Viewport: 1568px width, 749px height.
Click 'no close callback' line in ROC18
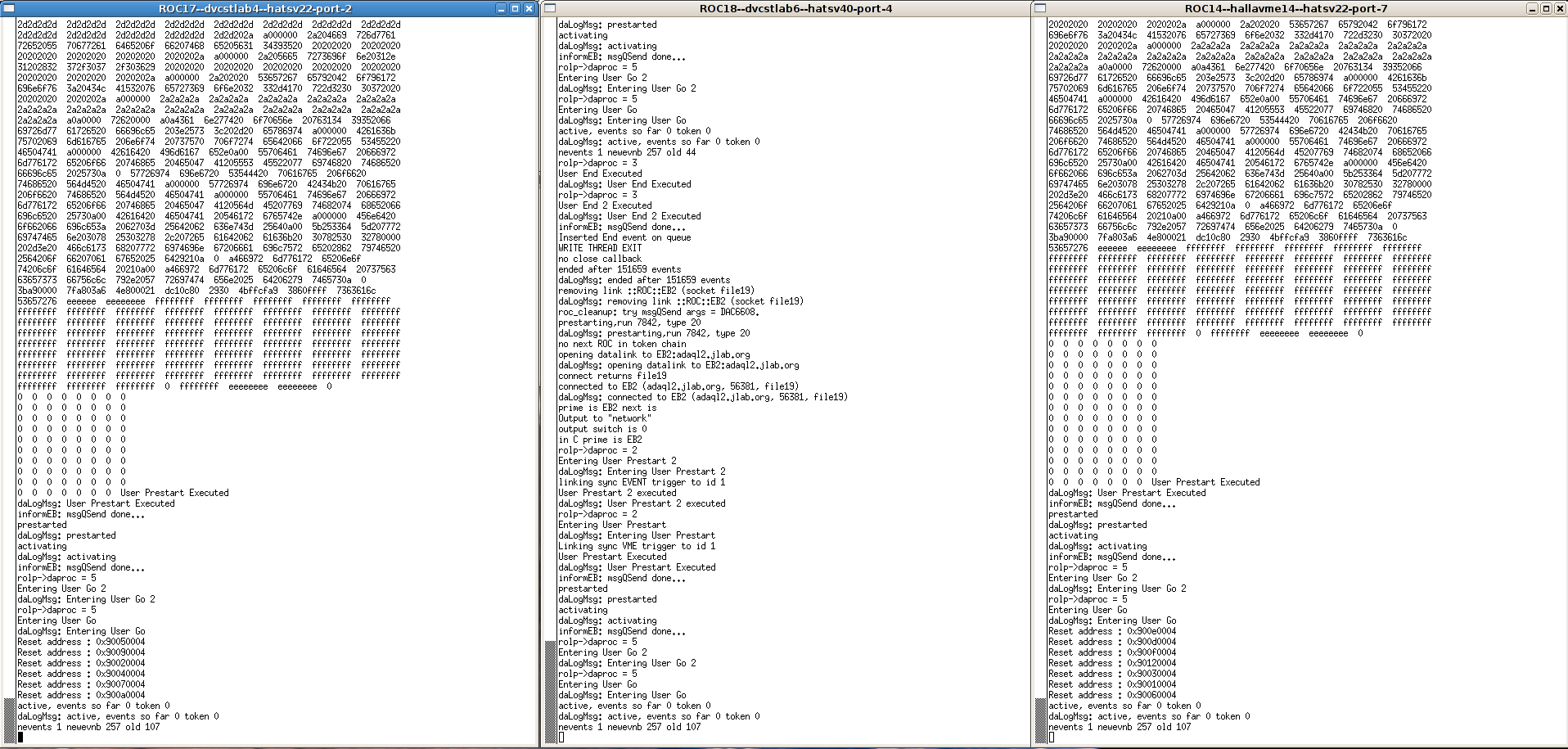[600, 259]
